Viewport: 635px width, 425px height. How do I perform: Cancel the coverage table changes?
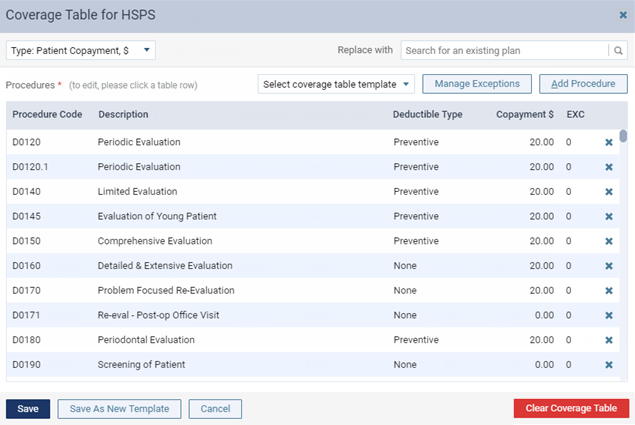pos(215,409)
